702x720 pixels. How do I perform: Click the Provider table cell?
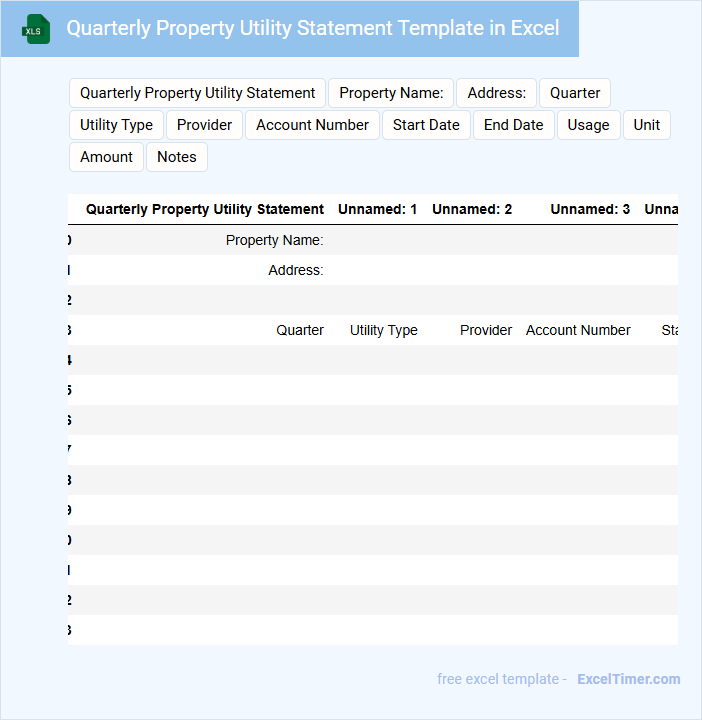click(486, 330)
